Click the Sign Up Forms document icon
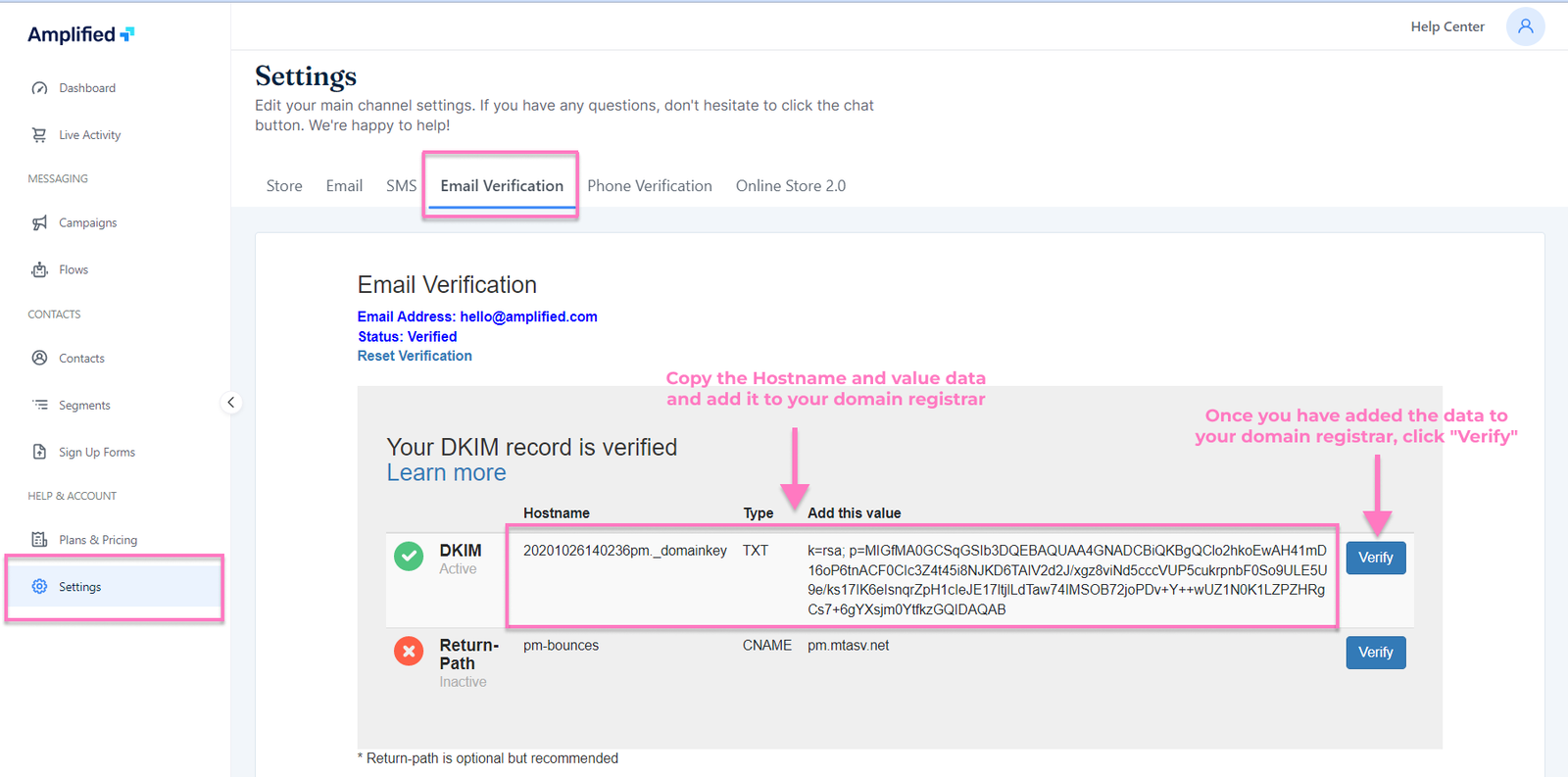 point(39,452)
